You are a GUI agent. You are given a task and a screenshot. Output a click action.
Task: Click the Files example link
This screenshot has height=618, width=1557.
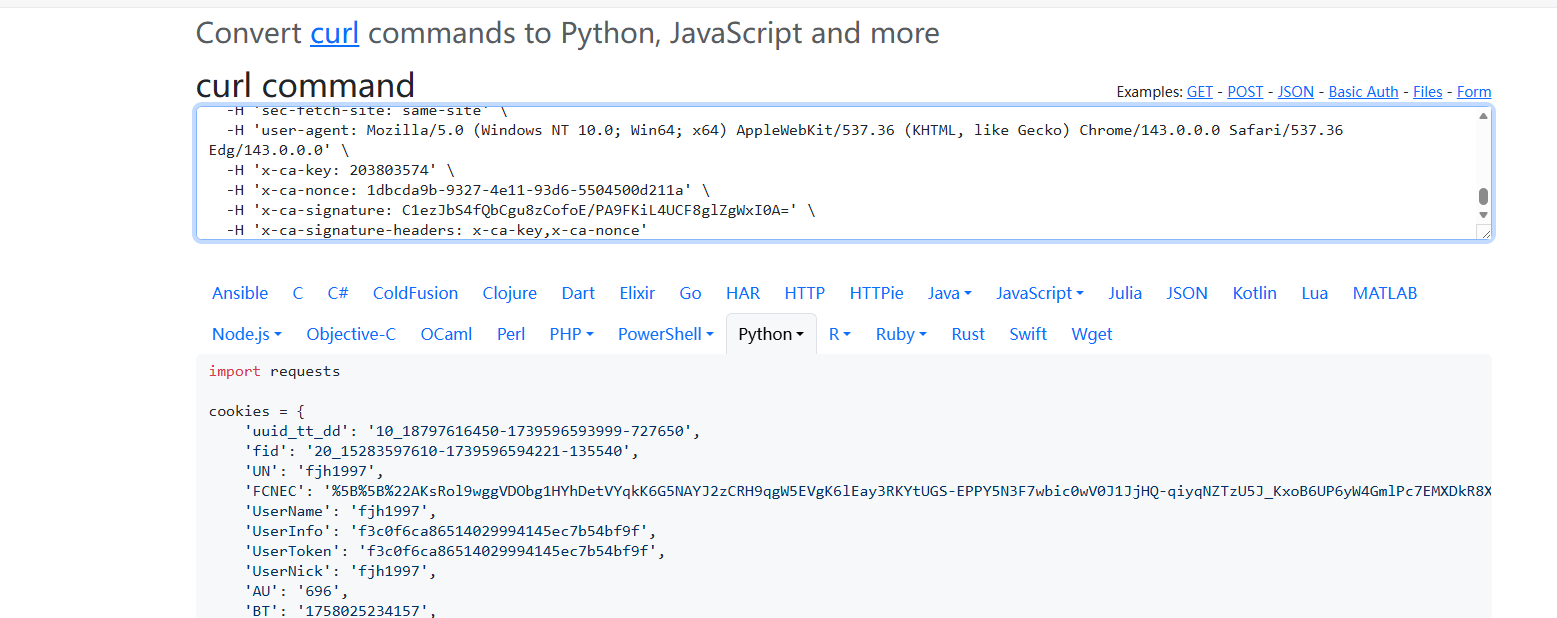pos(1427,92)
